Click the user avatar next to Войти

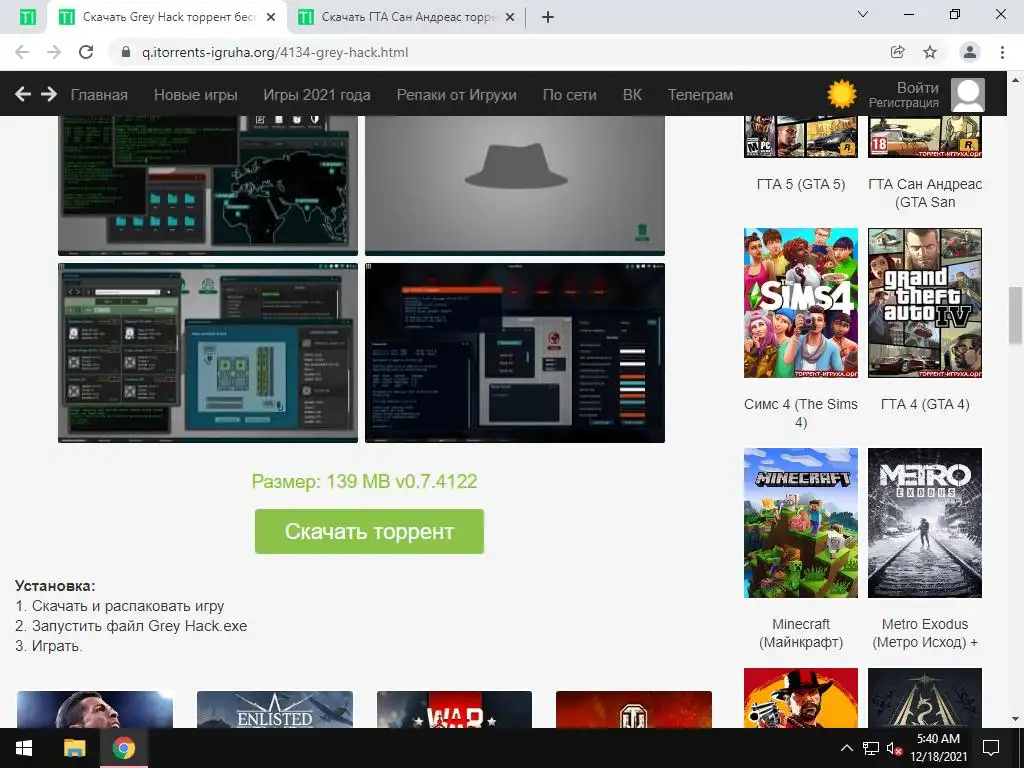click(968, 95)
